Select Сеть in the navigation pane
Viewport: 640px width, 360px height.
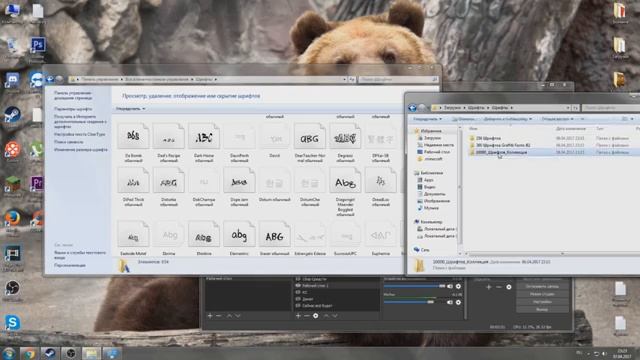point(422,249)
